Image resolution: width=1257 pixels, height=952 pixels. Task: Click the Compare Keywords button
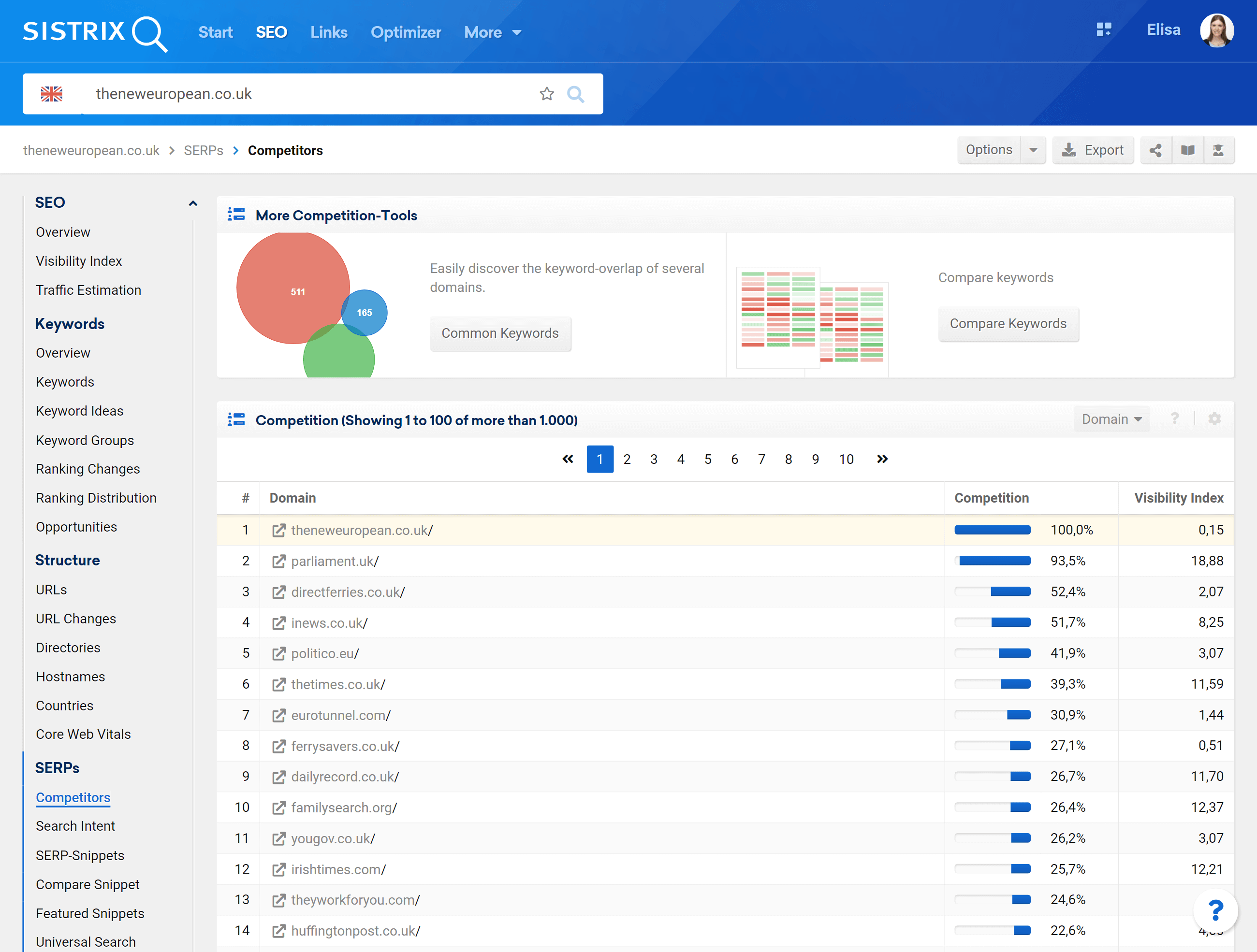[1008, 324]
